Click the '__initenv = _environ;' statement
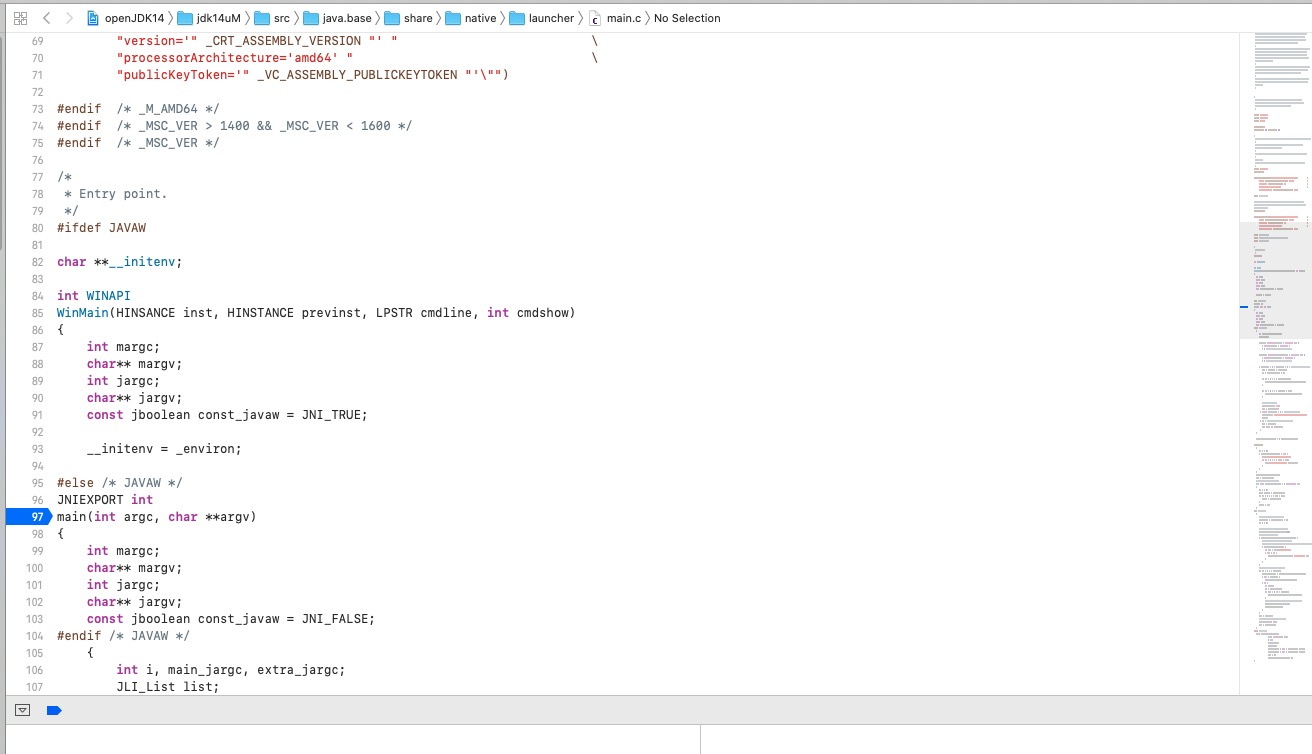This screenshot has height=754, width=1312. 164,449
